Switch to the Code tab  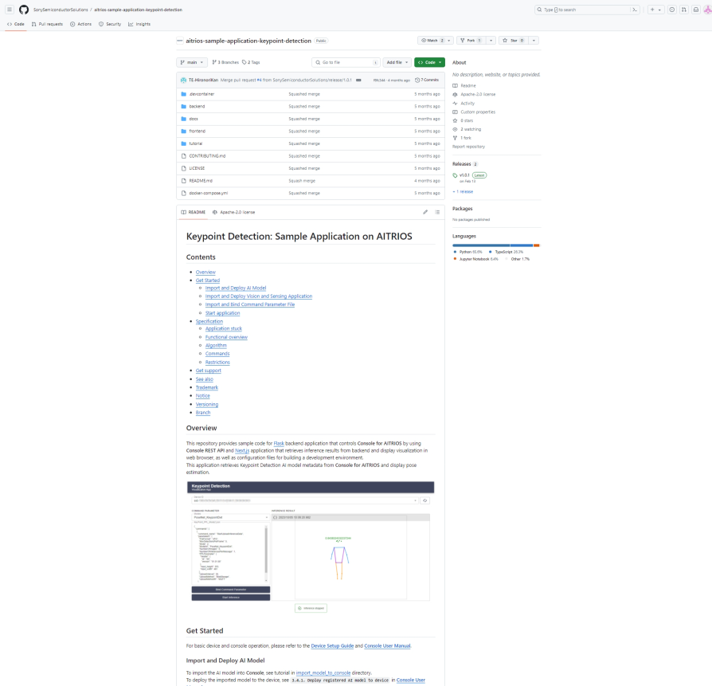pyautogui.click(x=16, y=24)
